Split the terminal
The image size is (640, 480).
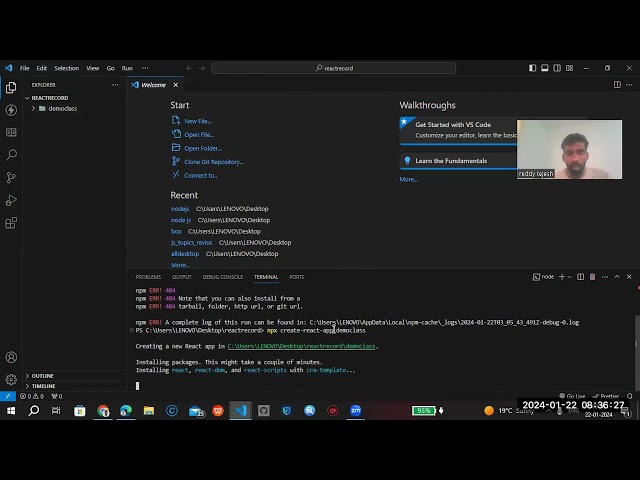click(x=580, y=277)
